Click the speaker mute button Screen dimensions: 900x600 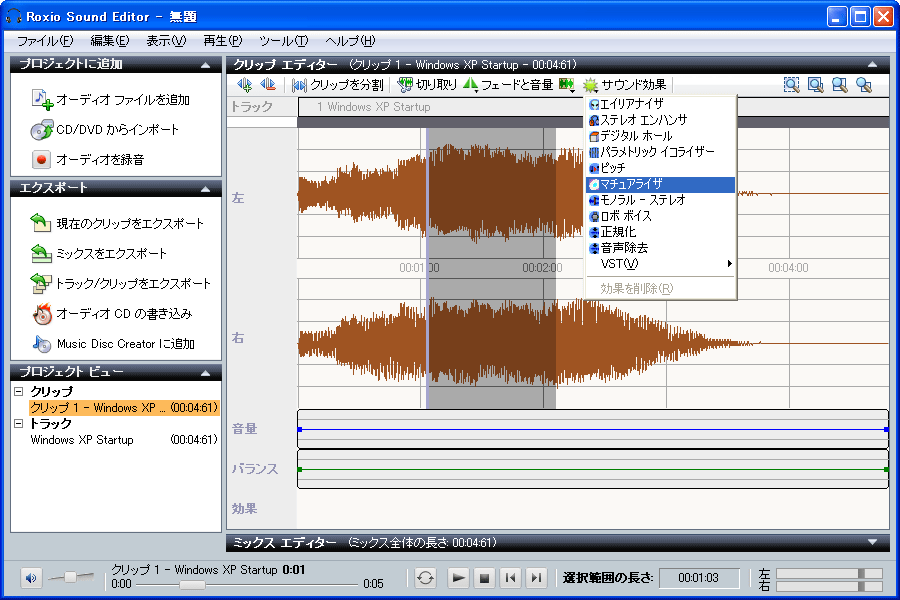click(x=31, y=578)
